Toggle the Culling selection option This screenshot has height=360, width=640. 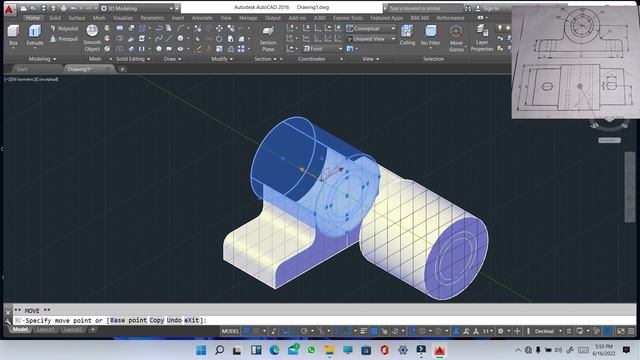click(x=407, y=34)
